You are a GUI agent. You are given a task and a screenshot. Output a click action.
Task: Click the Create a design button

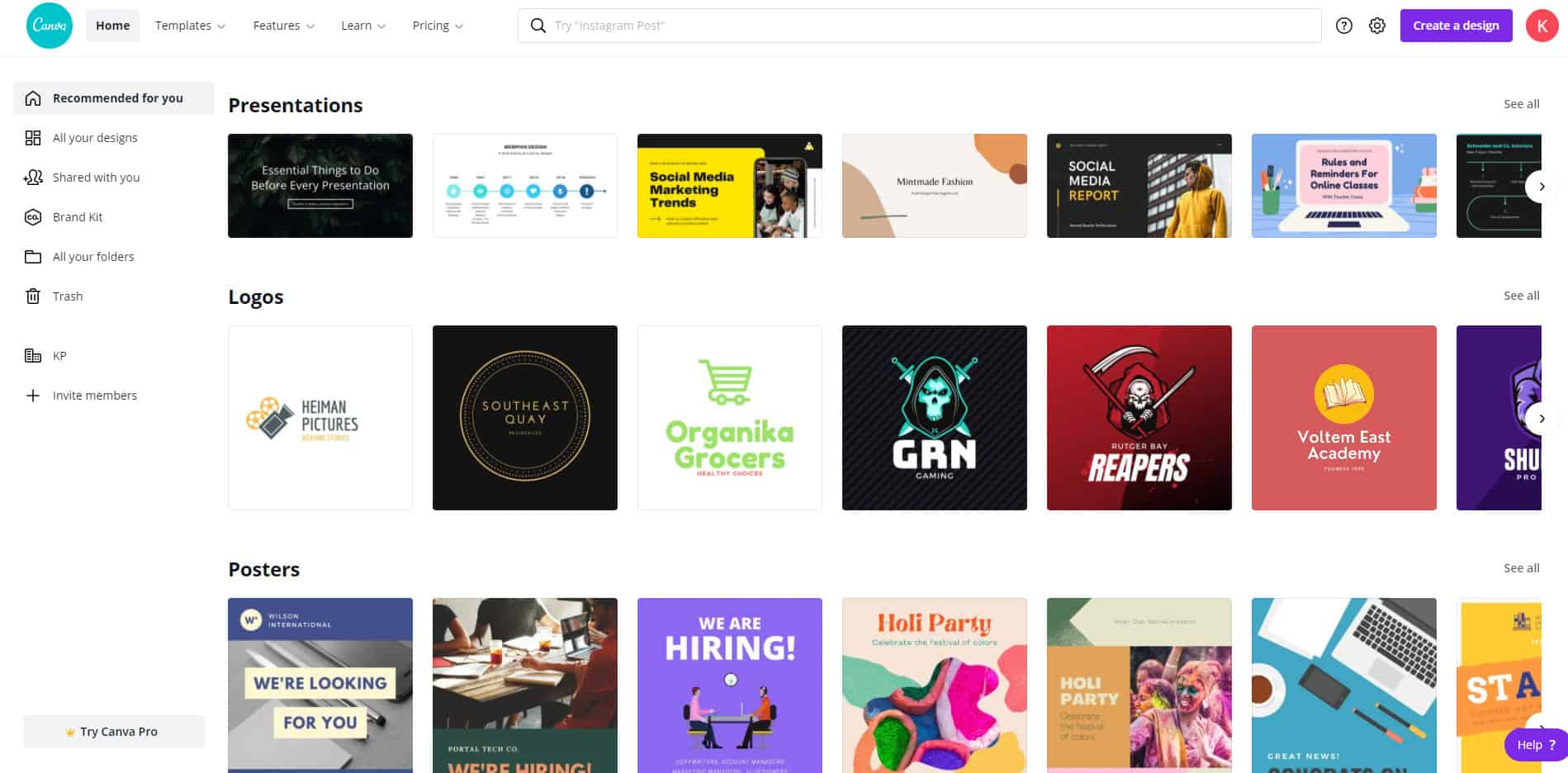tap(1456, 26)
